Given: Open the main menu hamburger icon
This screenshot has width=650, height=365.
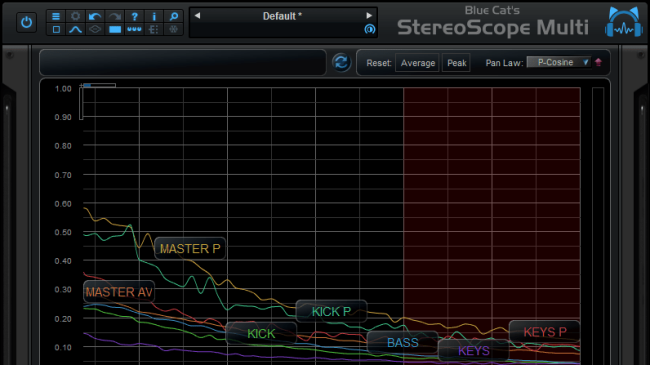Looking at the screenshot, I should click(x=56, y=16).
